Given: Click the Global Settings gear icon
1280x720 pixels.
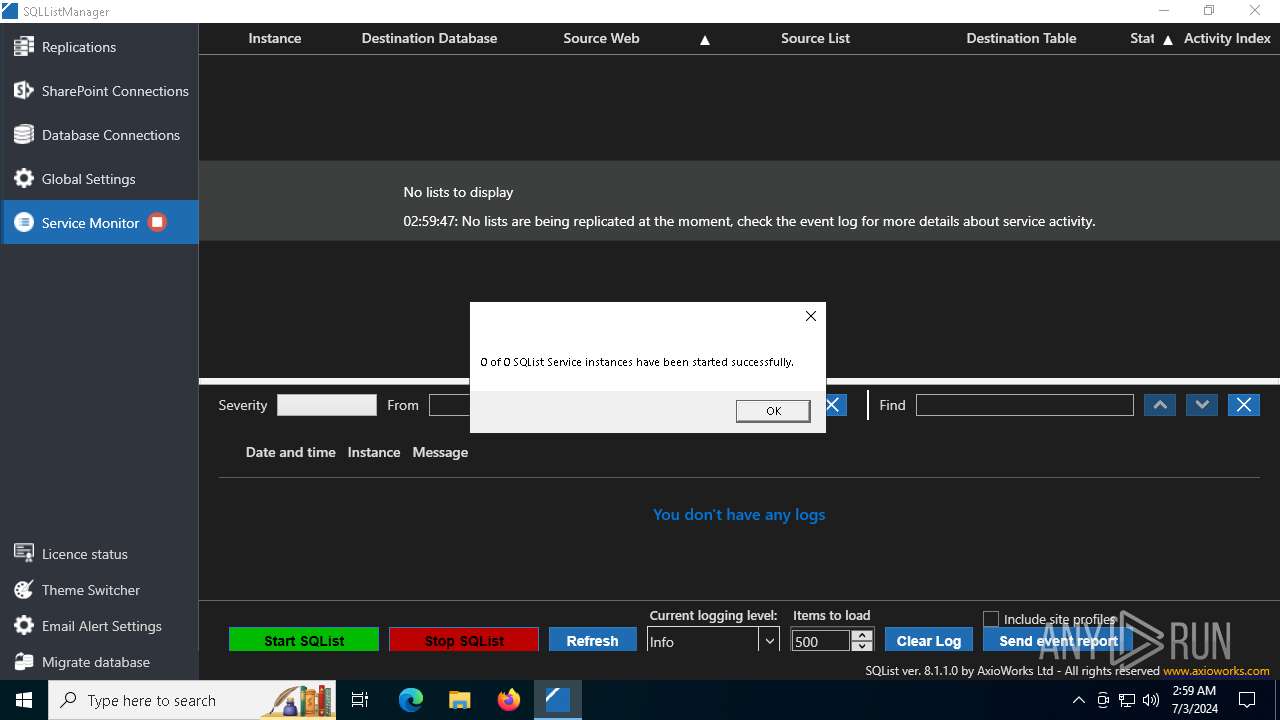Looking at the screenshot, I should (23, 178).
